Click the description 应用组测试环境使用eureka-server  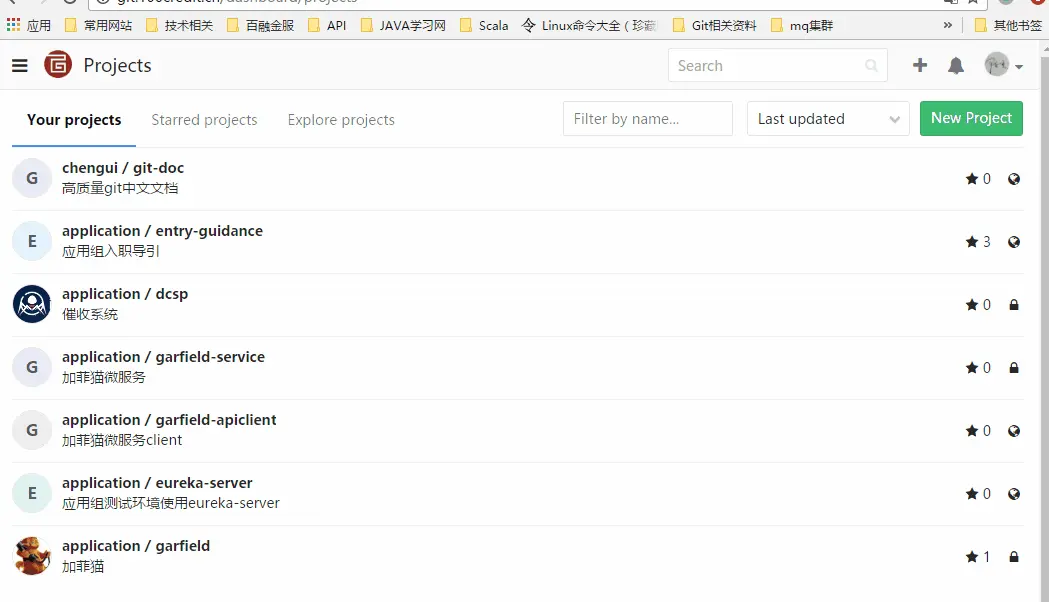coord(171,503)
